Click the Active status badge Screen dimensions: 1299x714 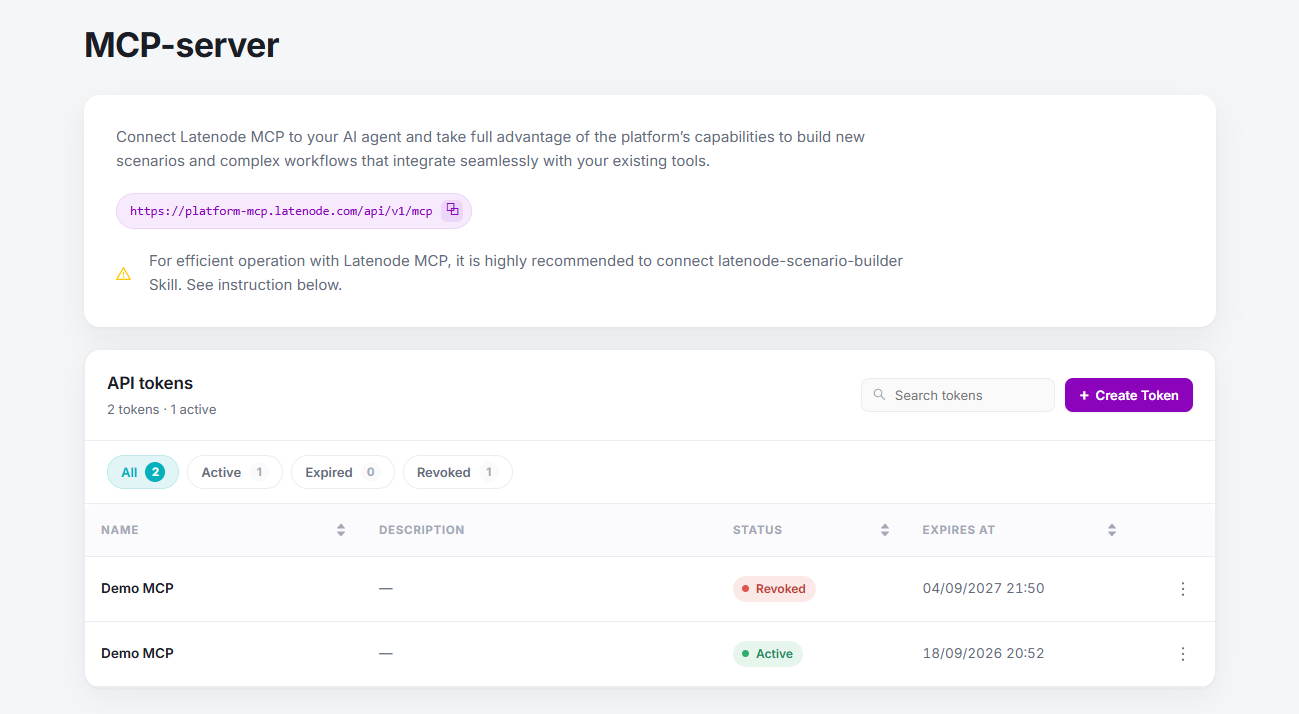[x=768, y=654]
